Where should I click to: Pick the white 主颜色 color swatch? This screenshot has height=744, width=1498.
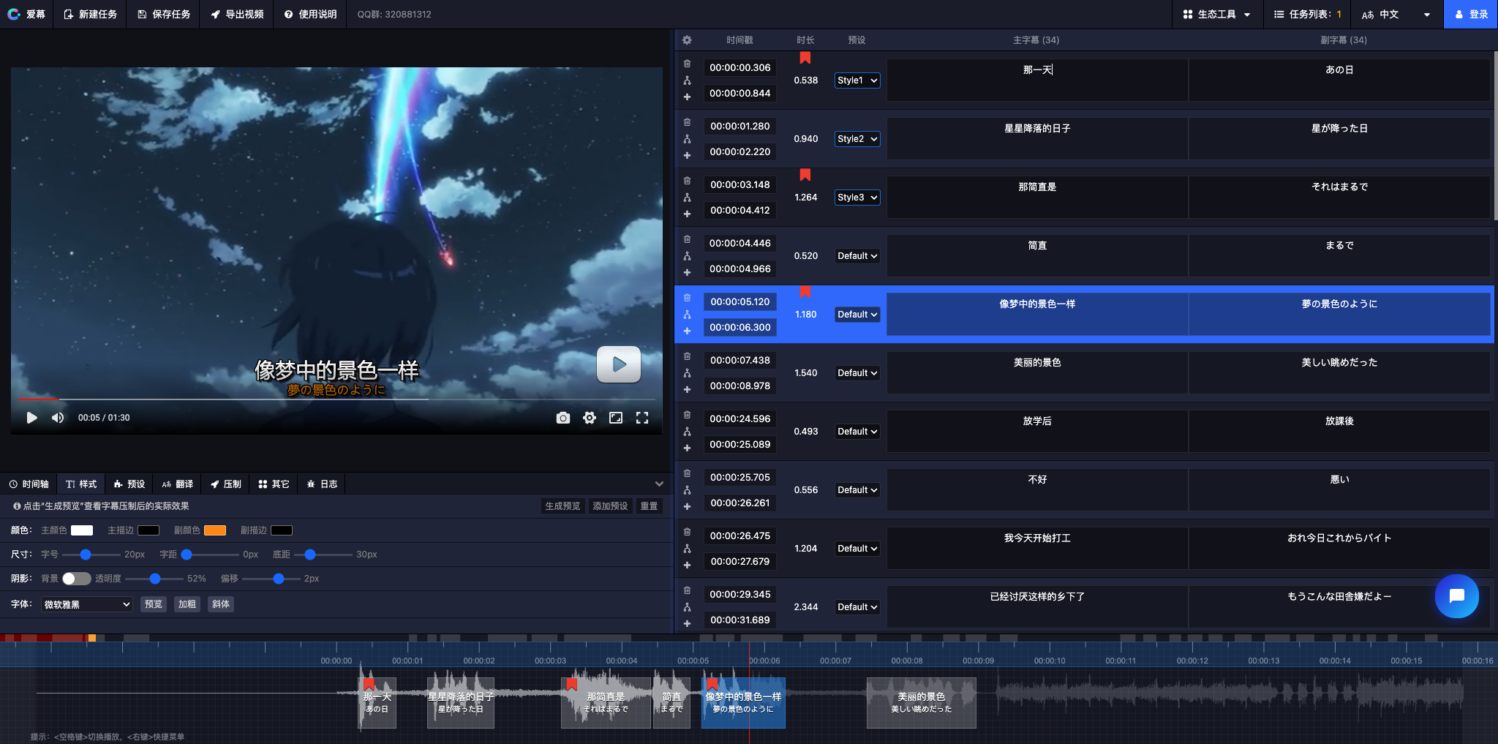coord(82,530)
